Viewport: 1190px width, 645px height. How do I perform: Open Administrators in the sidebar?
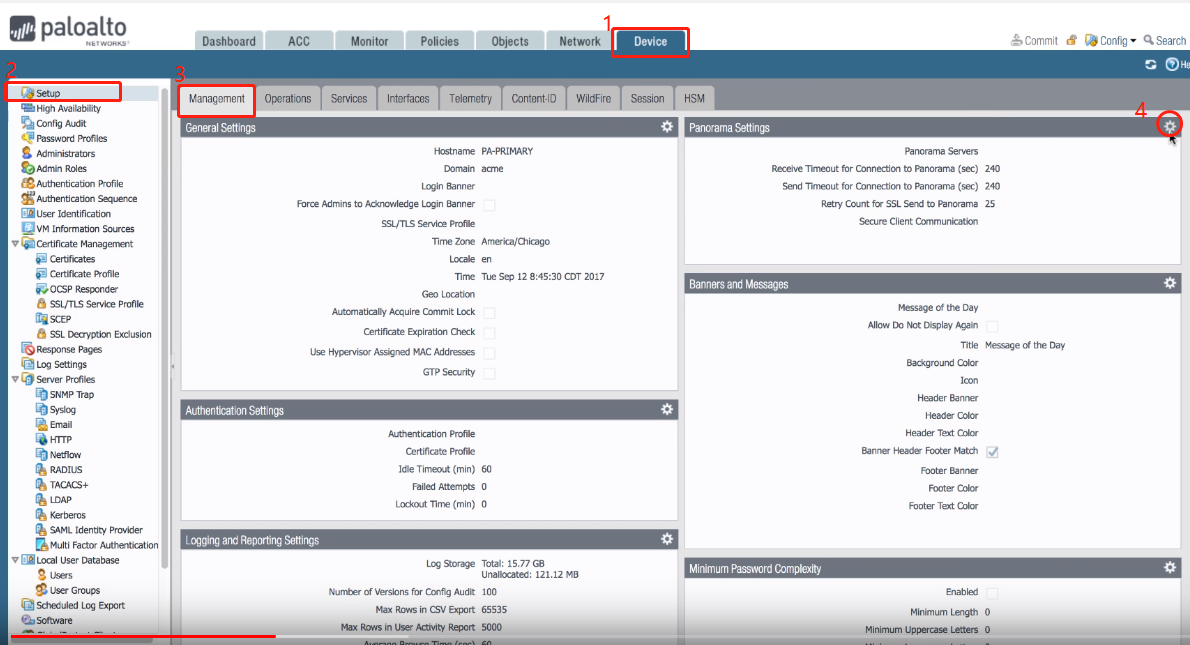coord(65,154)
